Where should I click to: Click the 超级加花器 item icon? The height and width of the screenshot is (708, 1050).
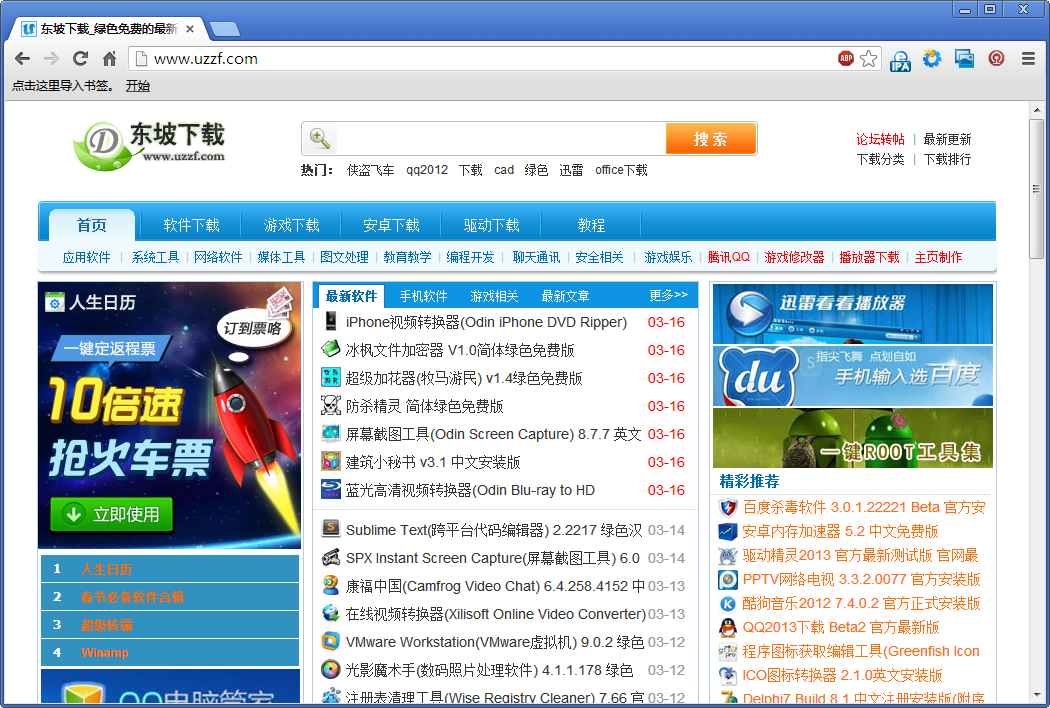[x=331, y=377]
